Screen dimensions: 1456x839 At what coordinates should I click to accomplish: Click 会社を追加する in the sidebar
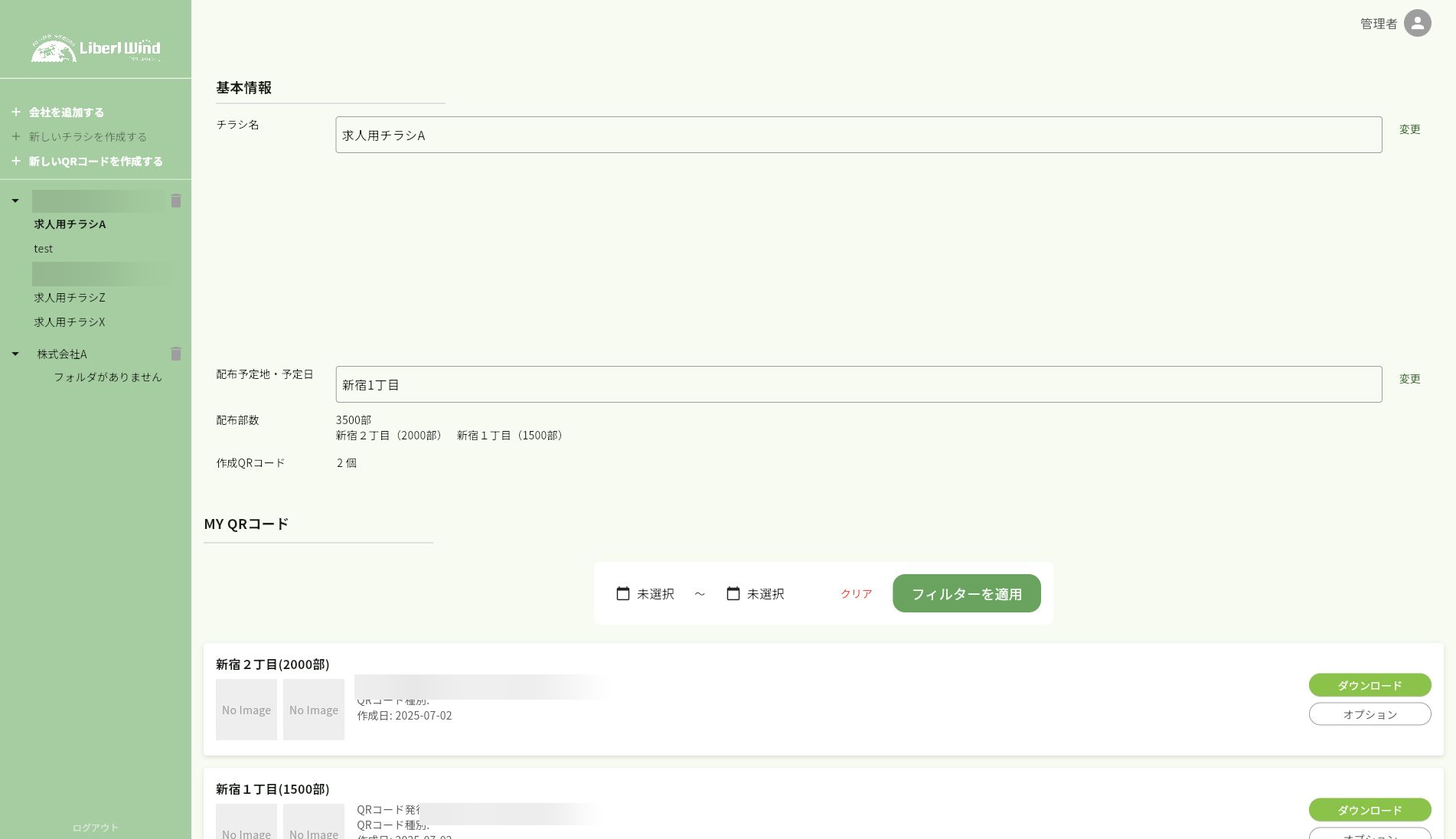coord(67,112)
